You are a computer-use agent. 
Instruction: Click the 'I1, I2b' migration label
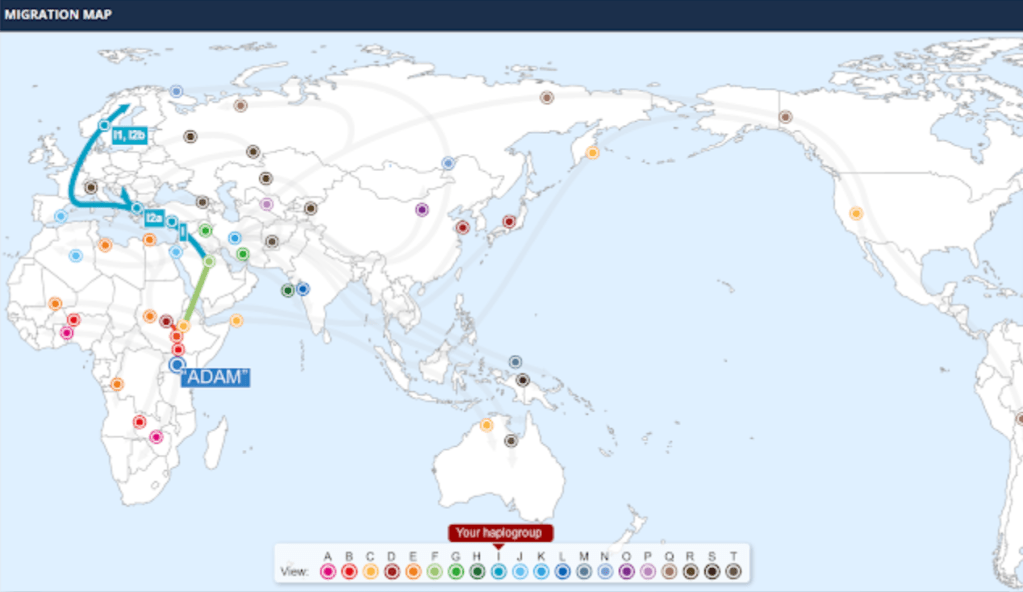130,135
